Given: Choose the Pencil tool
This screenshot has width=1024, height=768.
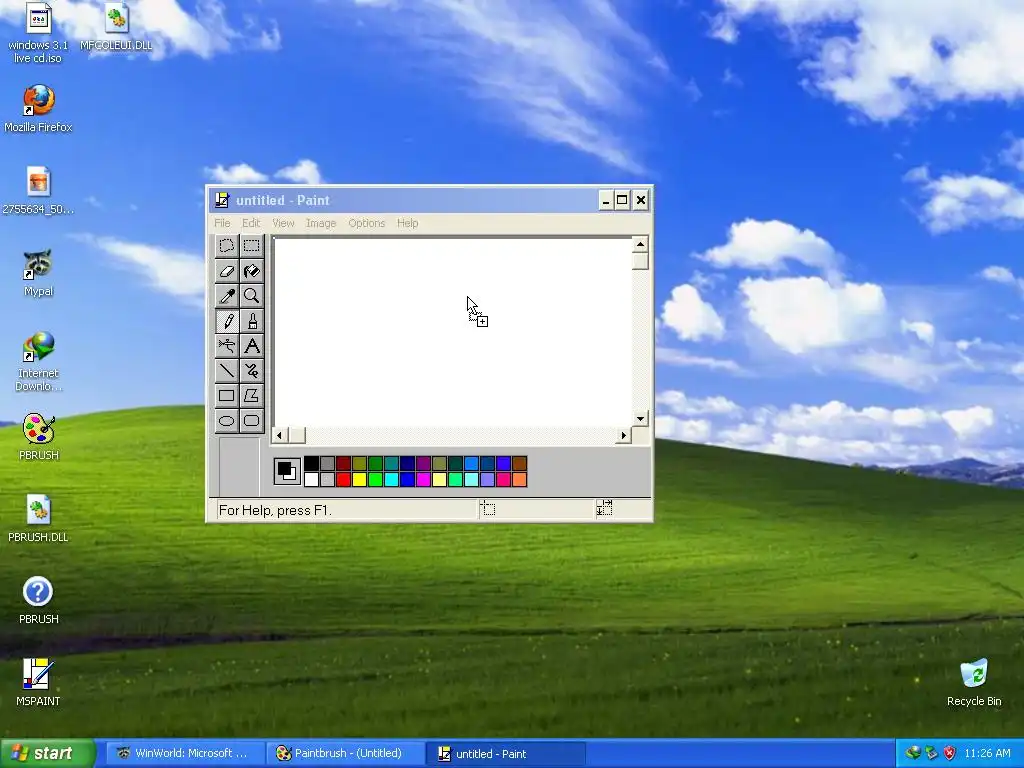Looking at the screenshot, I should (227, 321).
